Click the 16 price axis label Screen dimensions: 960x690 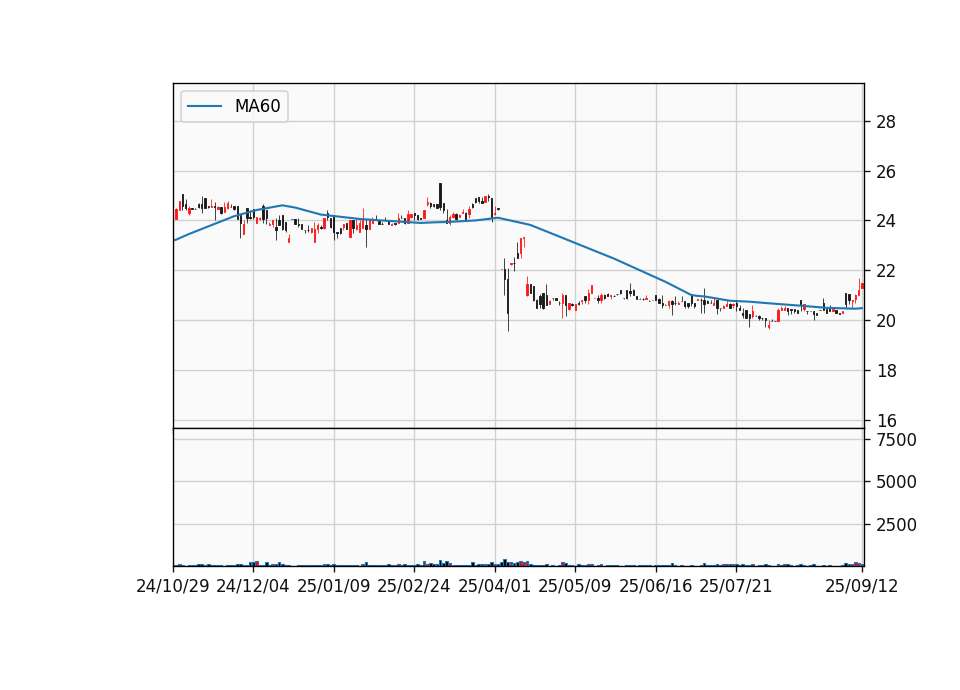click(x=886, y=421)
